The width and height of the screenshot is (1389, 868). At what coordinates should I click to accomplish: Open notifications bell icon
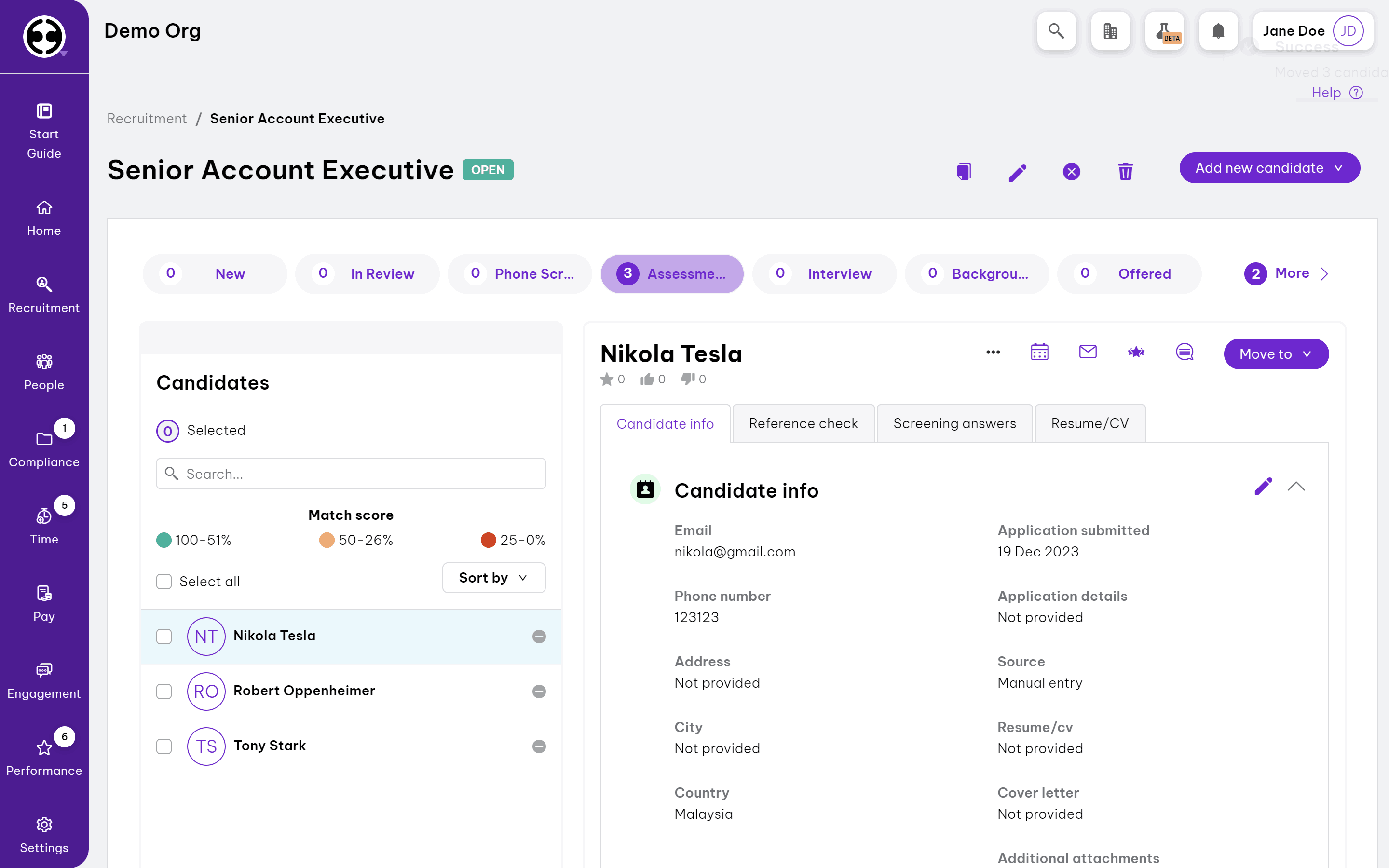coord(1218,31)
